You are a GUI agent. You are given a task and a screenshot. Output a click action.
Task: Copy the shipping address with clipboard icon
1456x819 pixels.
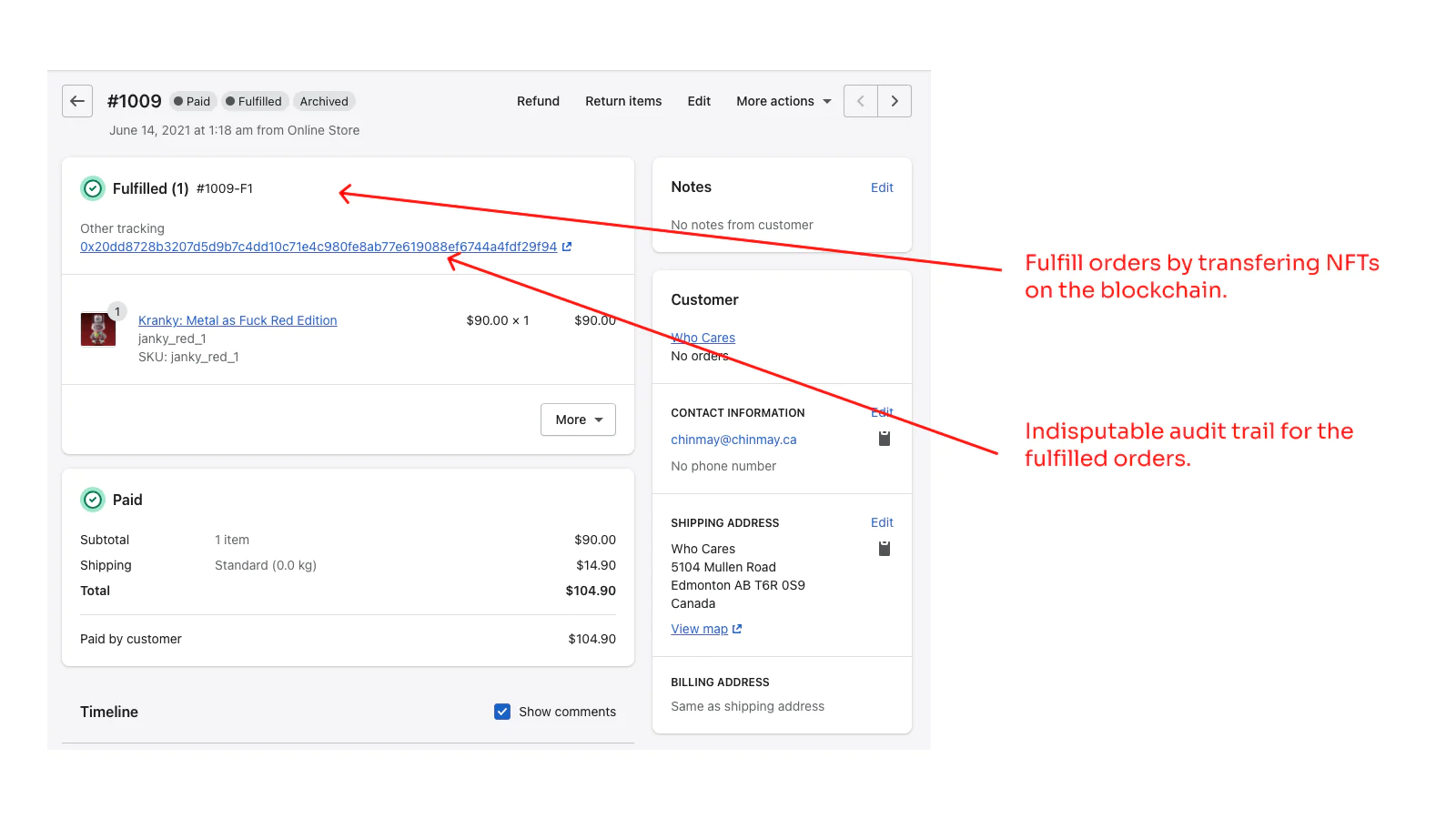(x=884, y=549)
